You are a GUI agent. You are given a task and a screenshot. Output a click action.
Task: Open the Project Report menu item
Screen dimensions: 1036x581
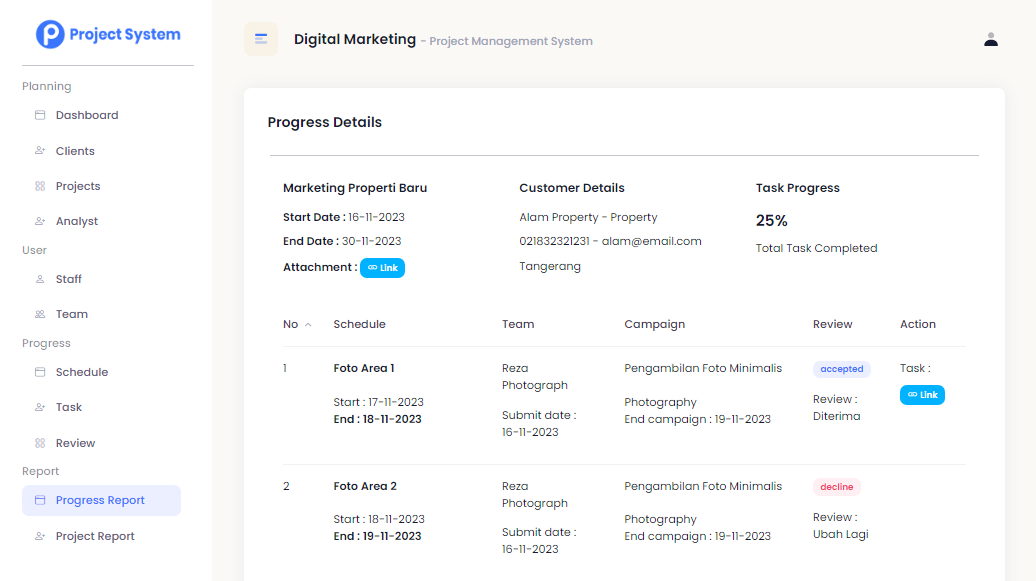95,536
